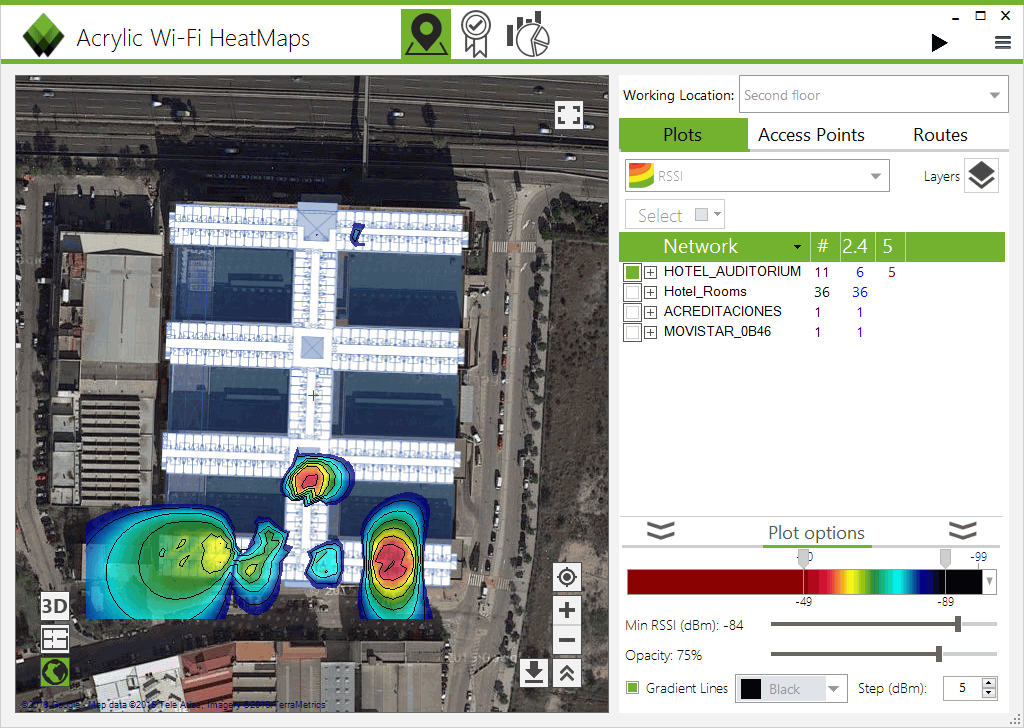Switch to the Routes tab
The height and width of the screenshot is (728, 1024).
(940, 135)
